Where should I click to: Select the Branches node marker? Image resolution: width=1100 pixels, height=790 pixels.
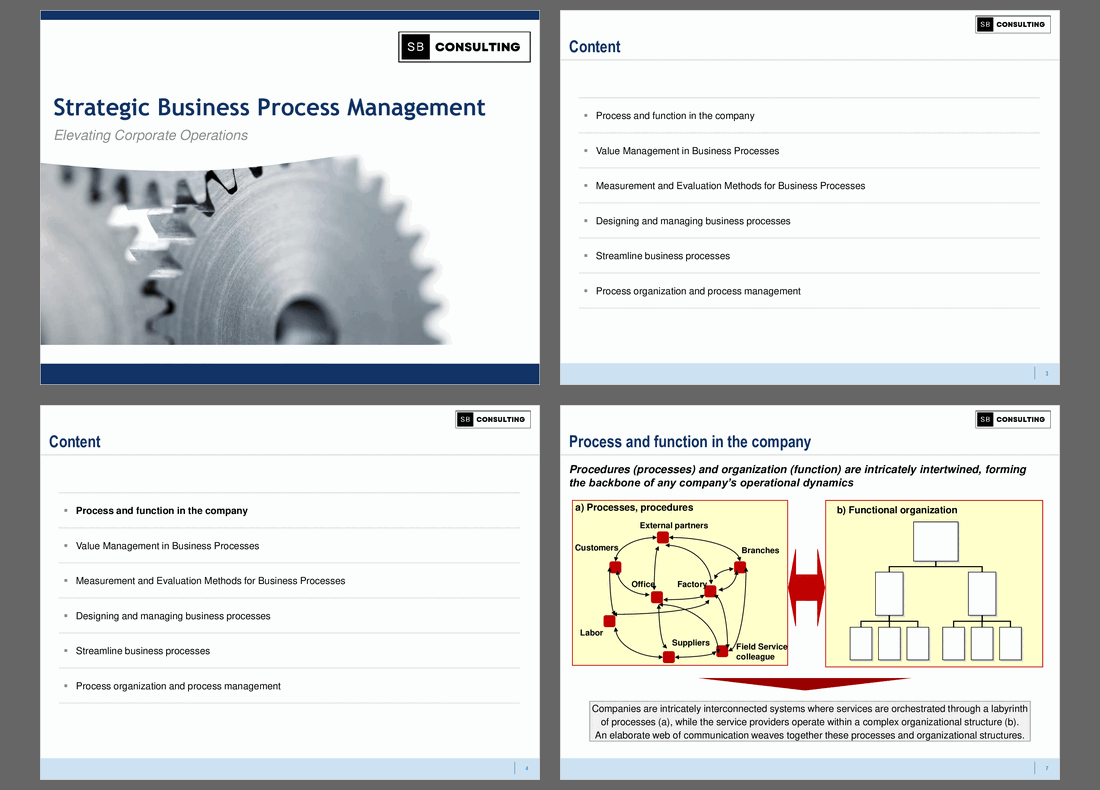[x=739, y=567]
